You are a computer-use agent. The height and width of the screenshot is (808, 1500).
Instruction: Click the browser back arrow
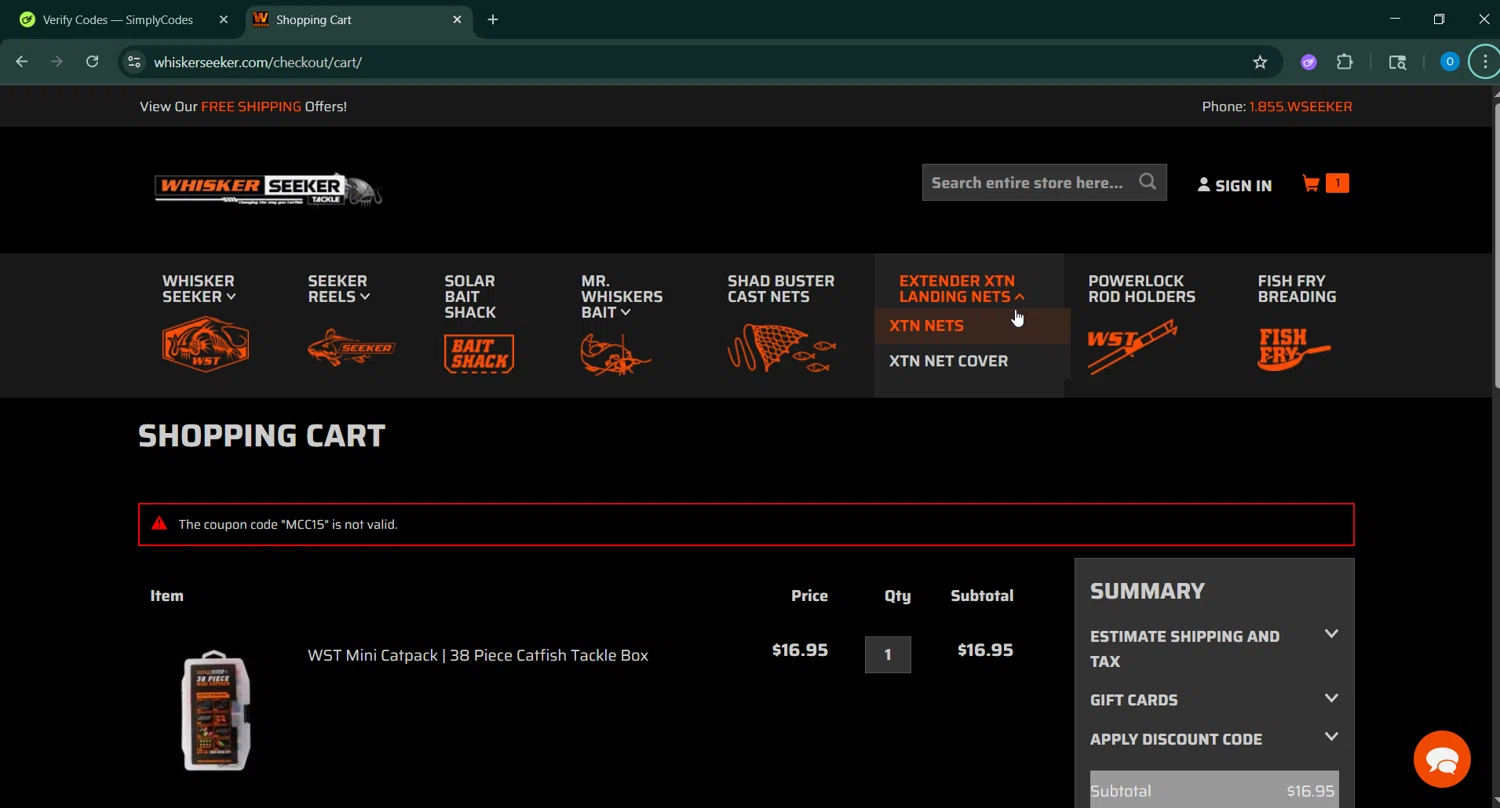pos(22,62)
